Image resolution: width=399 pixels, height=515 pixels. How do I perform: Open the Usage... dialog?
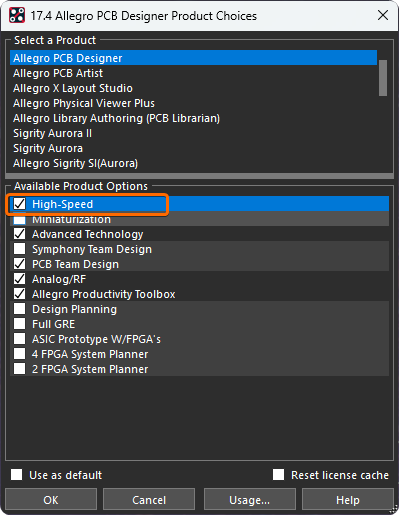(250, 500)
